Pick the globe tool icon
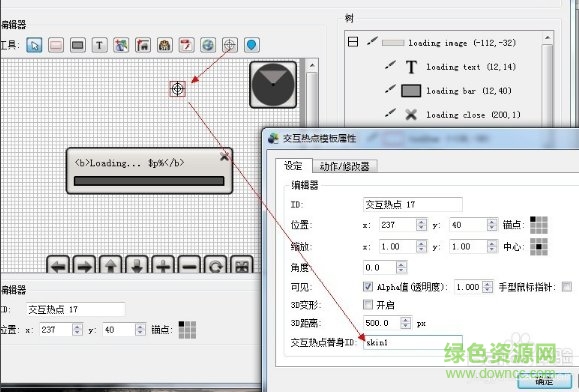579x392 pixels. 208,45
